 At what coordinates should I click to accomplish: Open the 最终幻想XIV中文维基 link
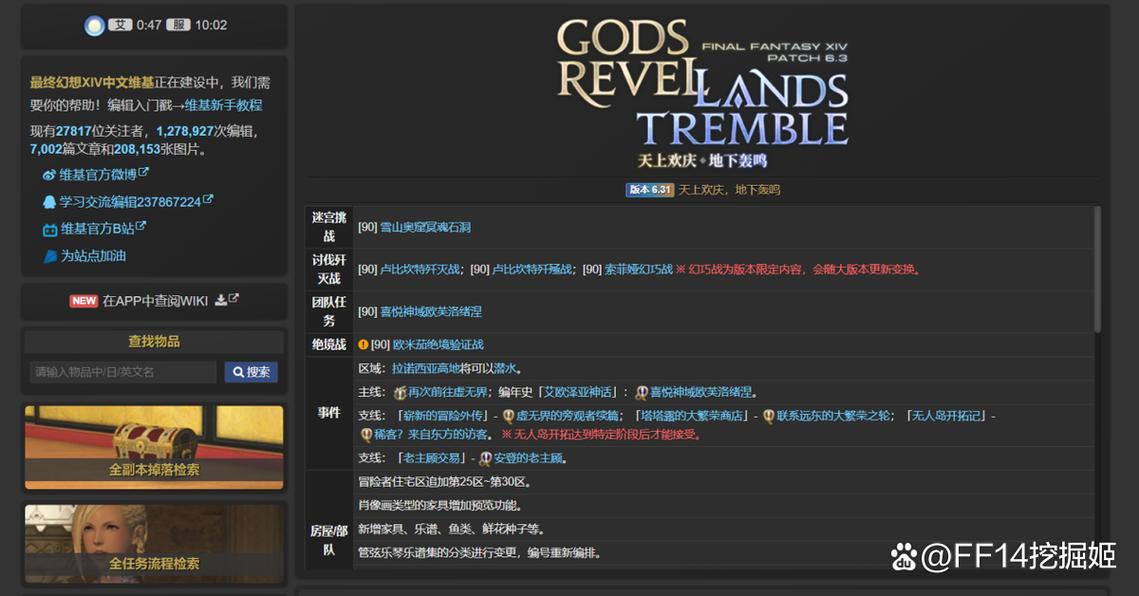point(92,82)
